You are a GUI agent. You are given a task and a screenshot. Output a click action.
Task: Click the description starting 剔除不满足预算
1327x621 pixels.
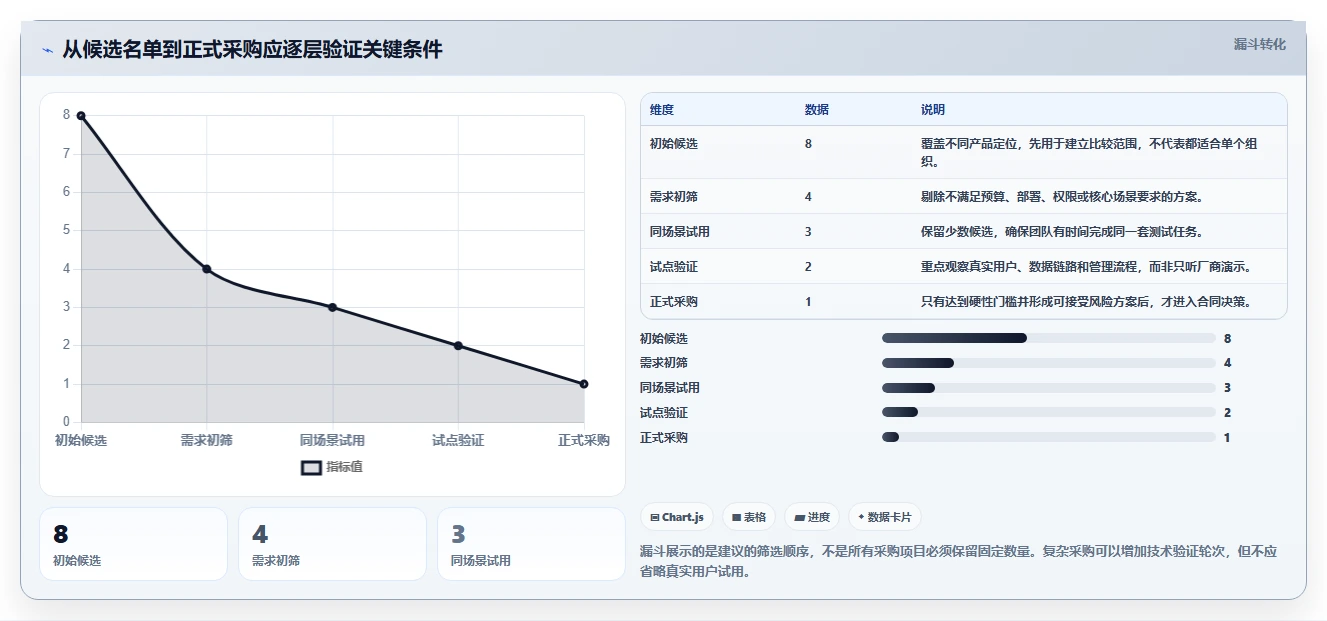pyautogui.click(x=1063, y=196)
